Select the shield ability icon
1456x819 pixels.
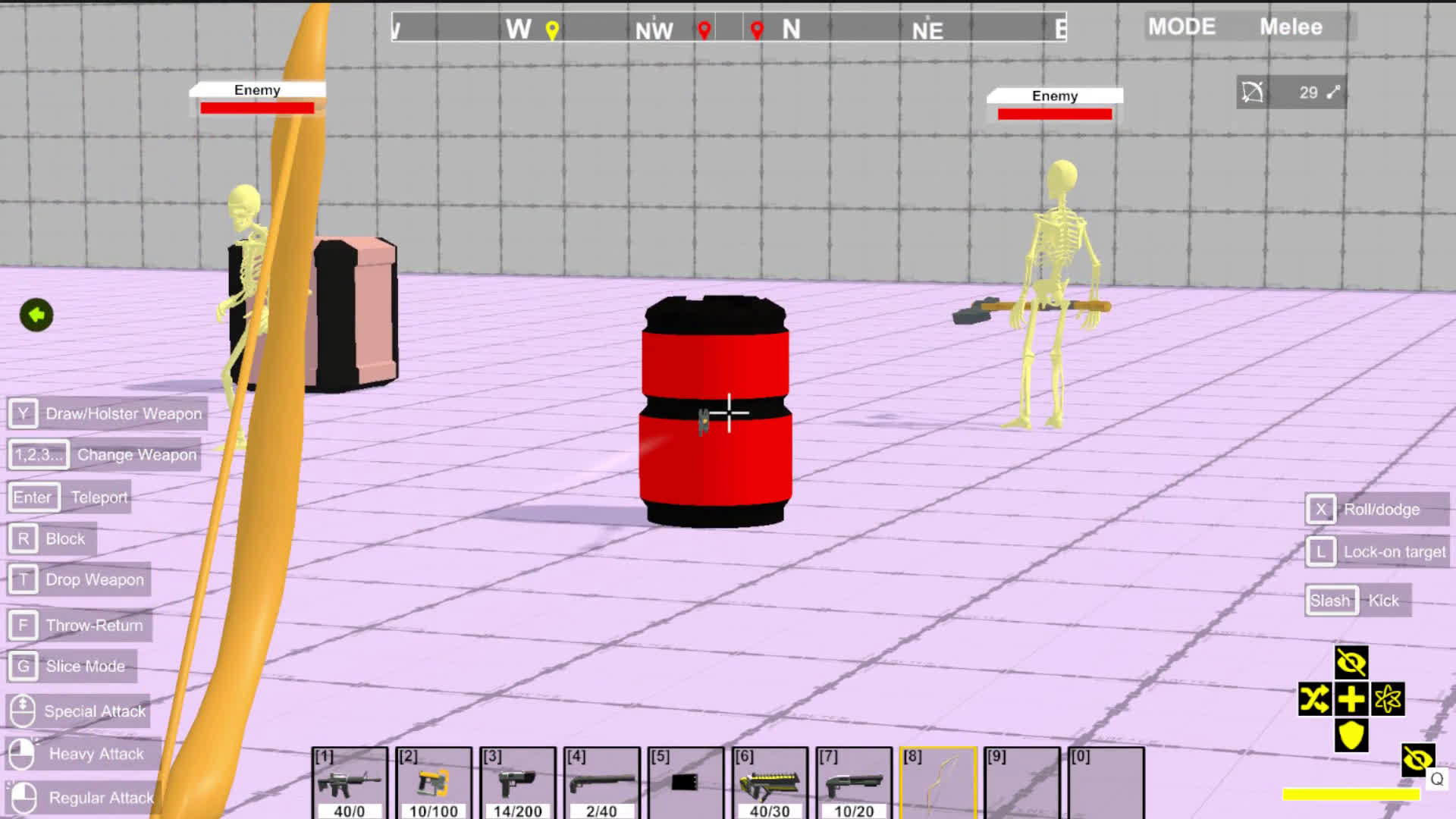pos(1351,735)
